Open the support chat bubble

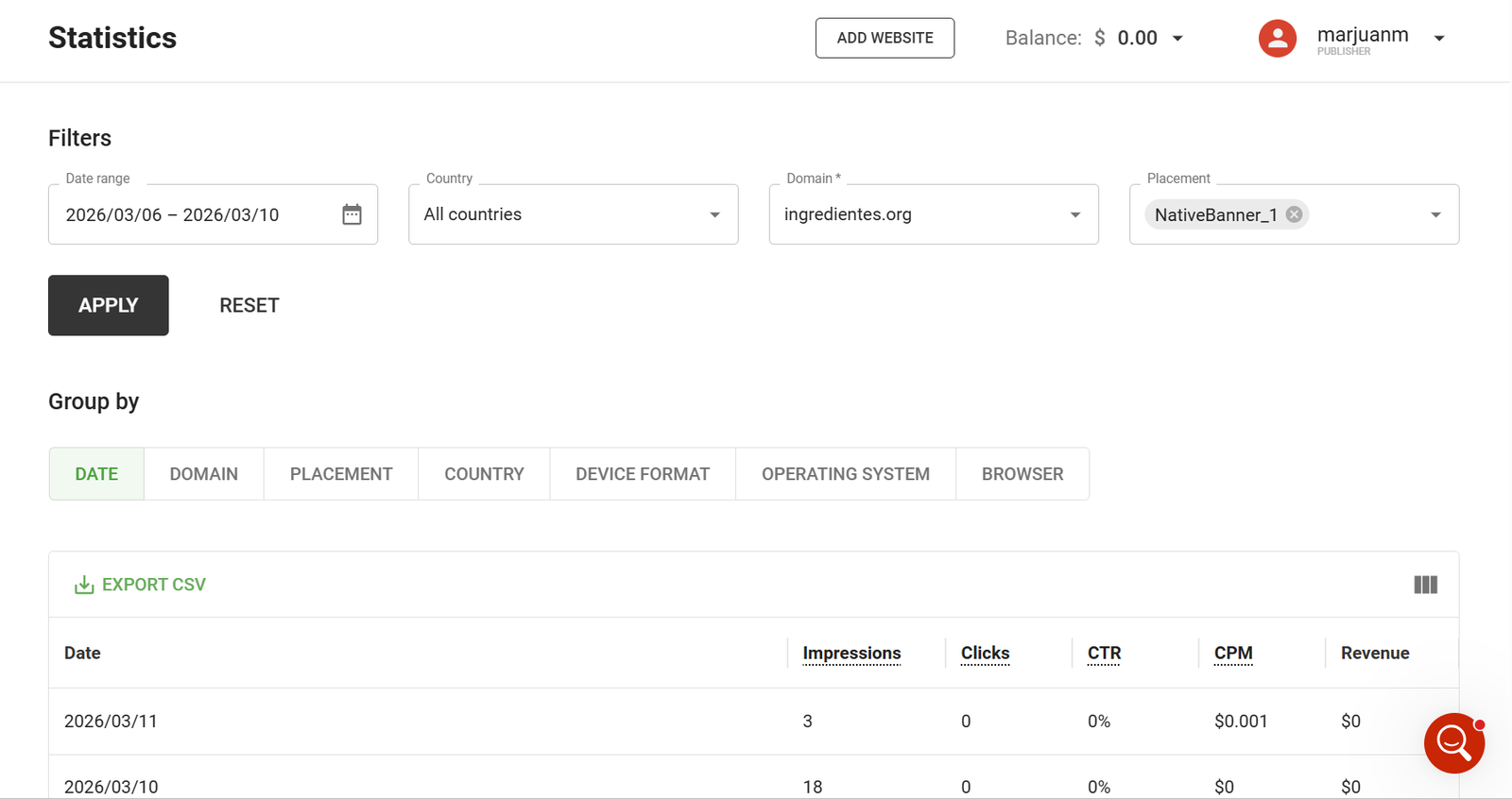[x=1453, y=742]
